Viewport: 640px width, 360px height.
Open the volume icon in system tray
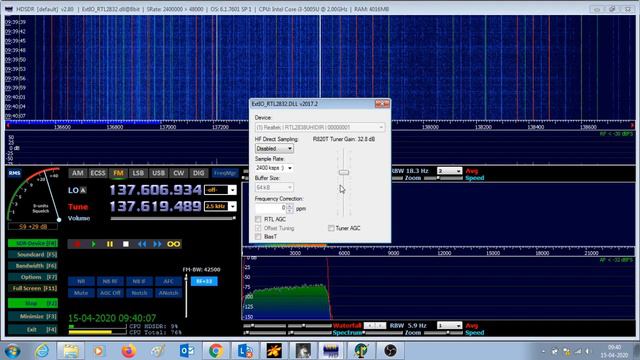click(x=588, y=351)
